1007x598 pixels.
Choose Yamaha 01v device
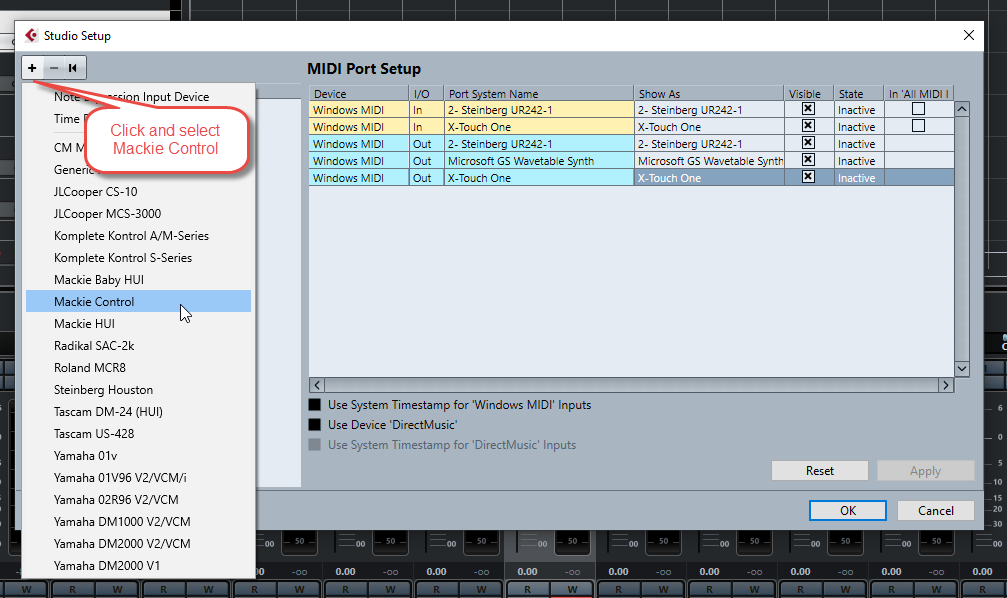pos(138,455)
